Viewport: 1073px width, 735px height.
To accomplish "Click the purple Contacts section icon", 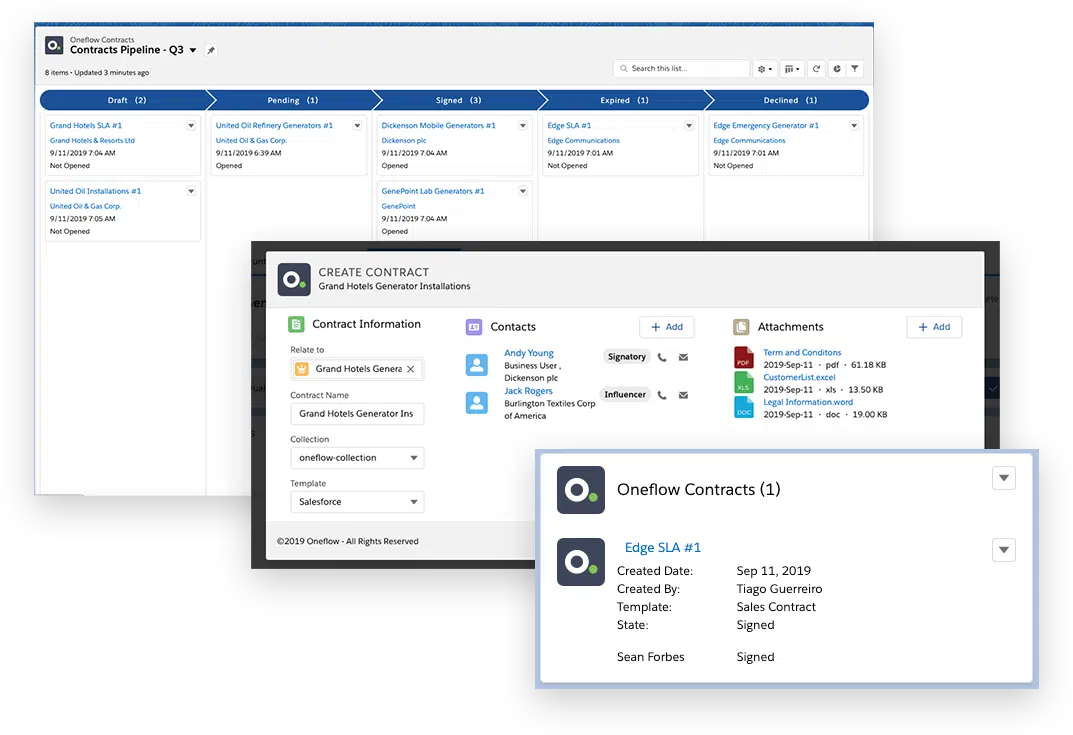I will 474,327.
